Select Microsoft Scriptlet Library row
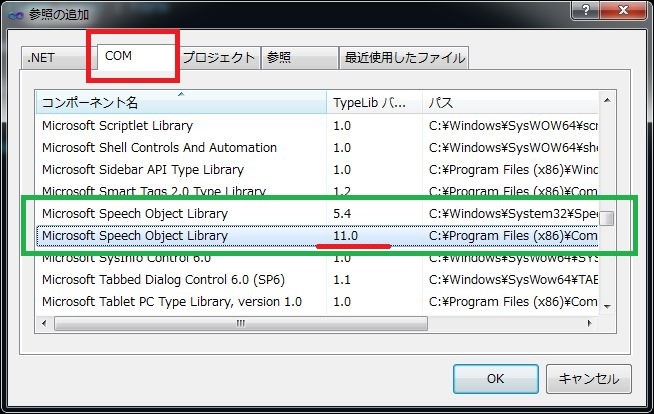 coord(317,125)
